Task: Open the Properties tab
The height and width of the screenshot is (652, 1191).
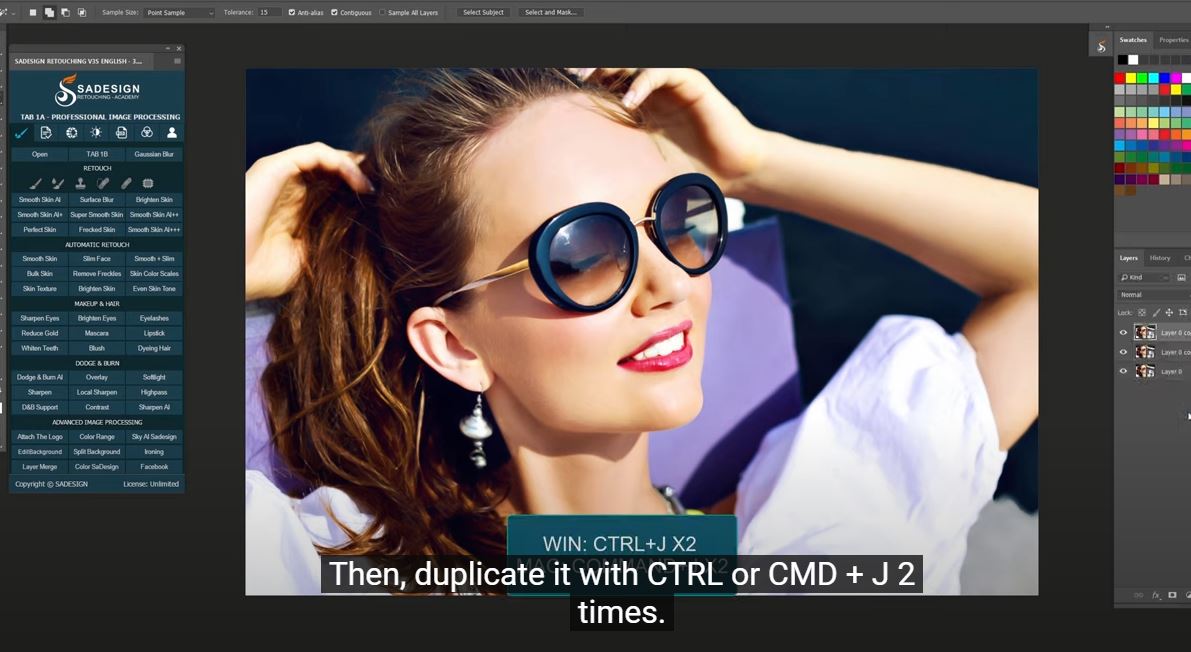Action: [x=1173, y=40]
